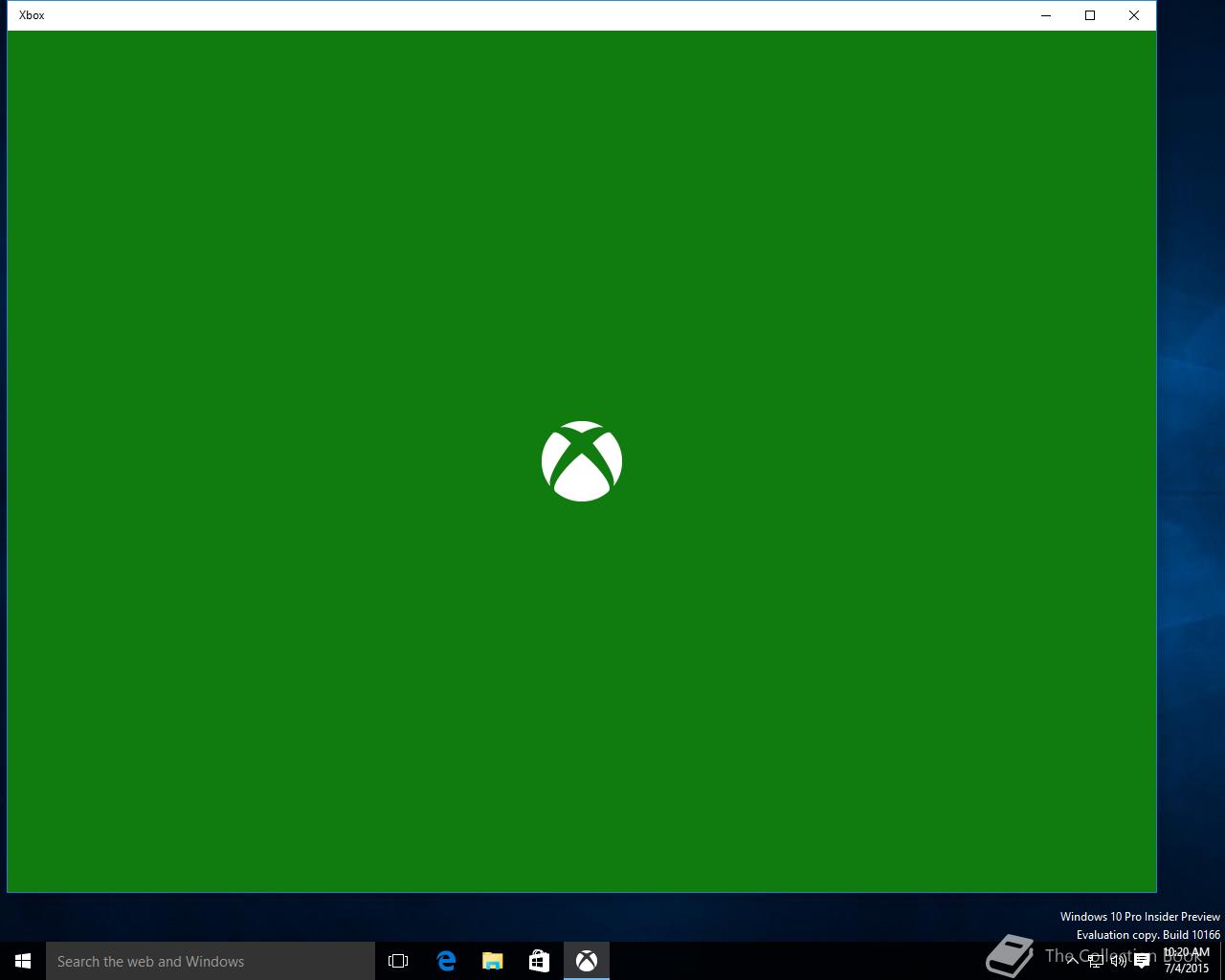
Task: Open the network status tray icon
Action: (1096, 961)
